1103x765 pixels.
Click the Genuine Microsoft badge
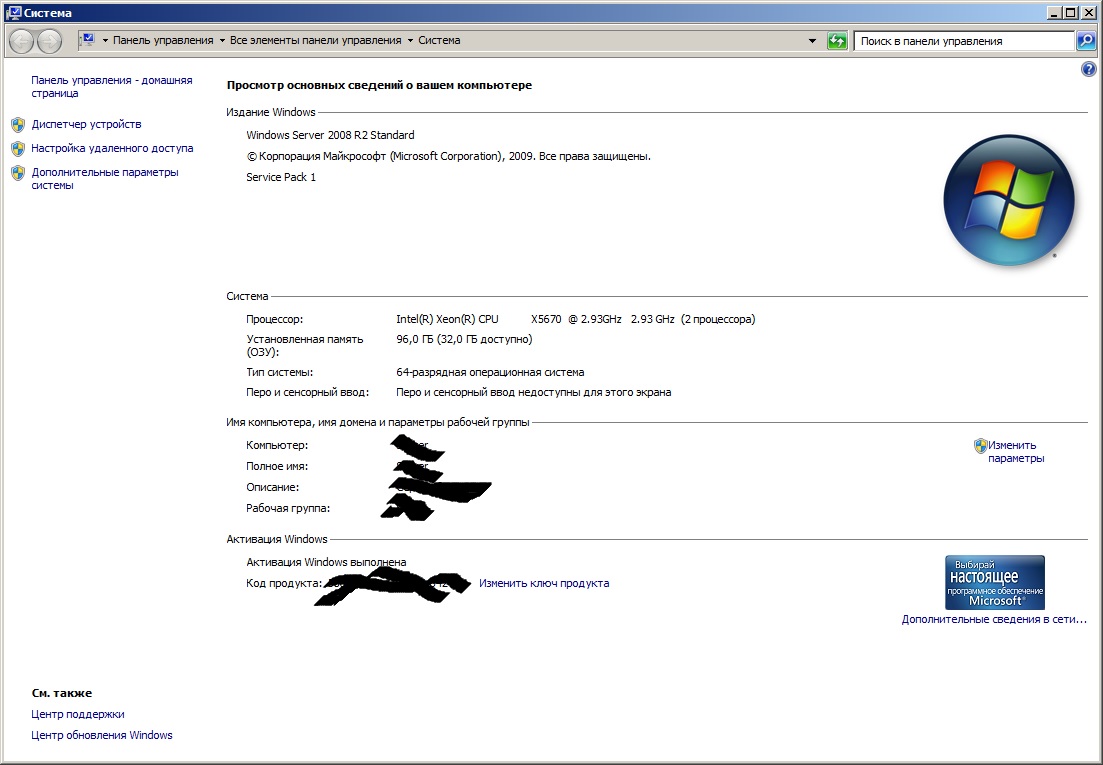pos(994,582)
